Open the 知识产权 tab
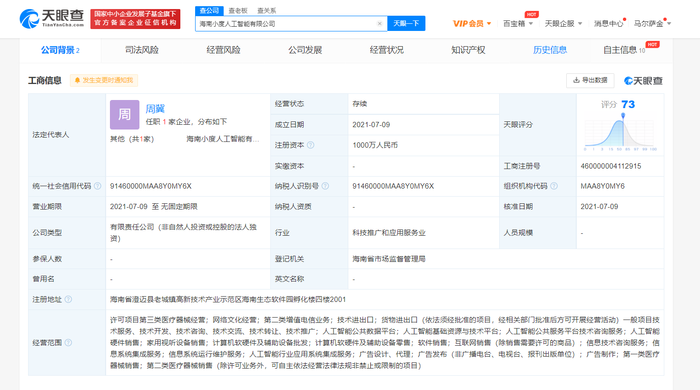The image size is (700, 390). pos(468,50)
